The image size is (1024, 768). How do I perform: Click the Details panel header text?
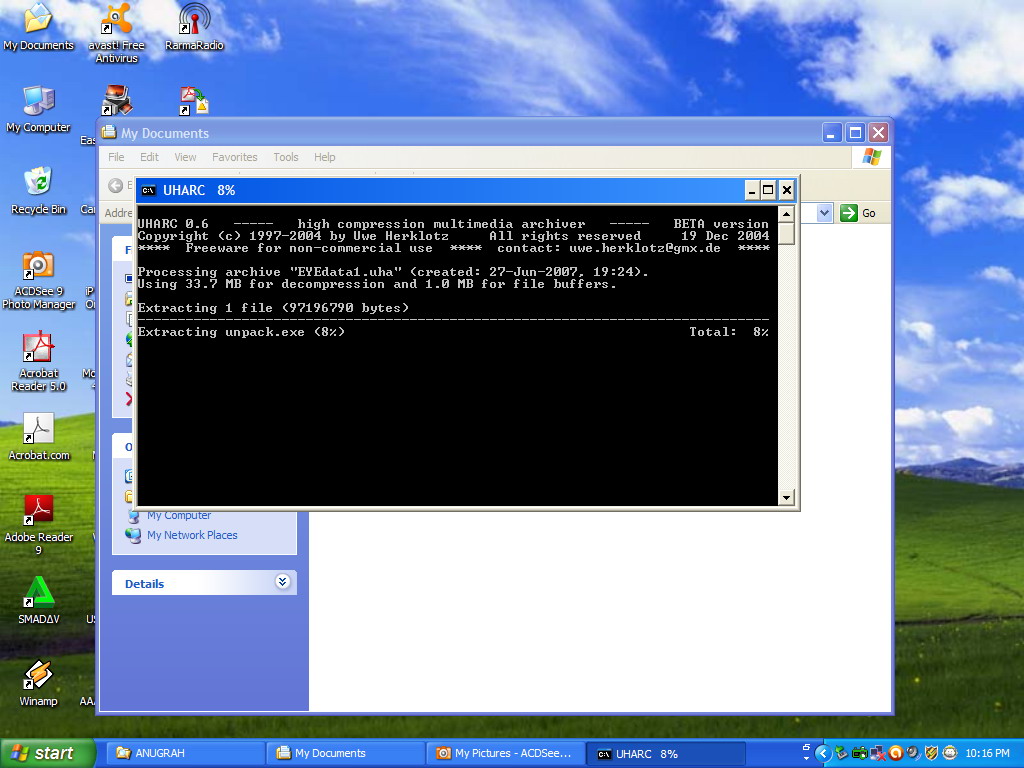(144, 583)
